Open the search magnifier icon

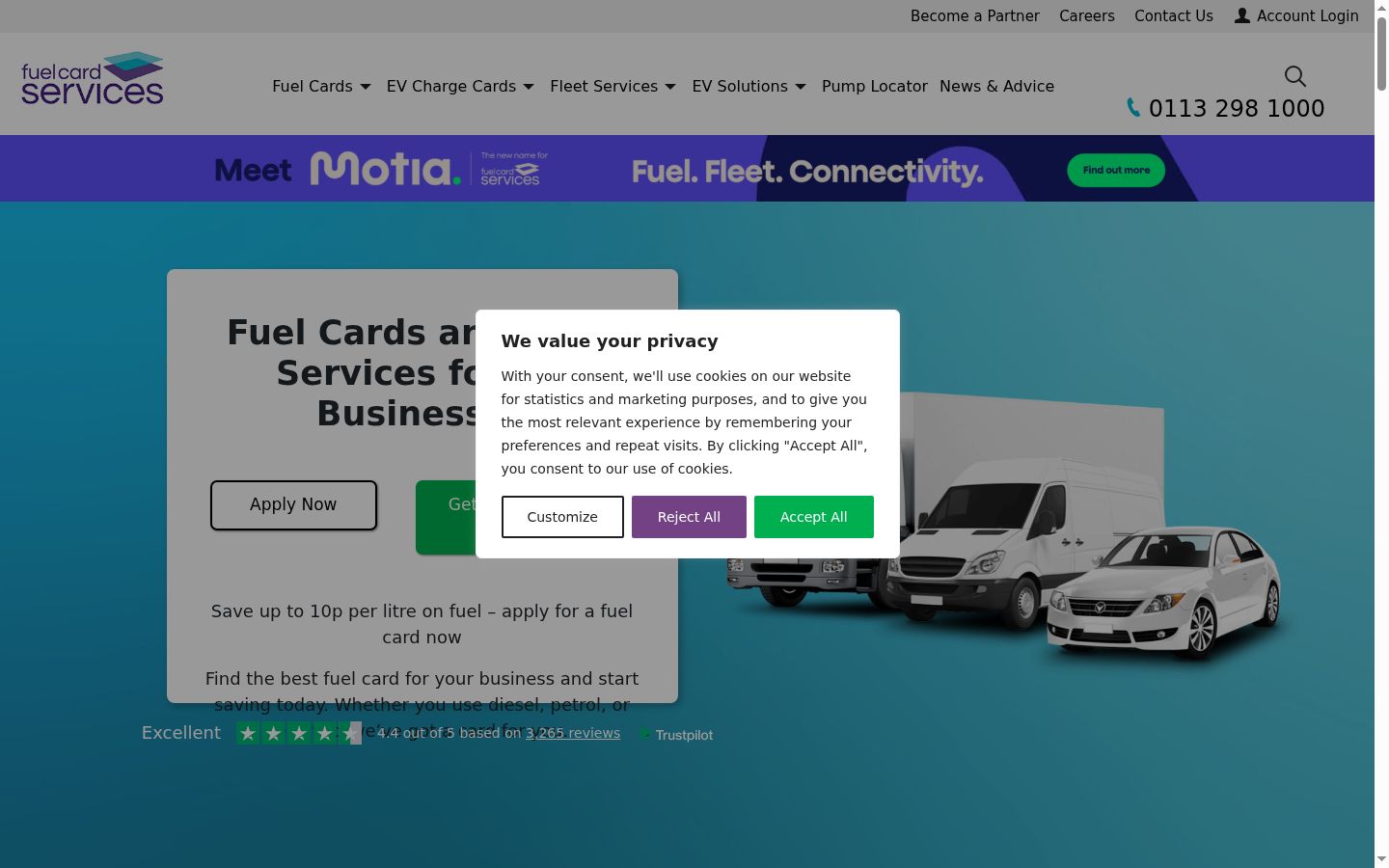[1295, 76]
